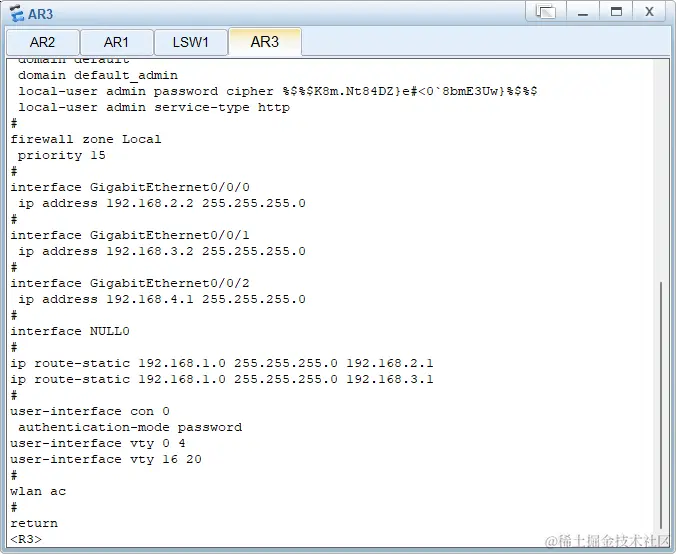
Task: Click the 'AR3' title bar text
Action: coord(40,13)
